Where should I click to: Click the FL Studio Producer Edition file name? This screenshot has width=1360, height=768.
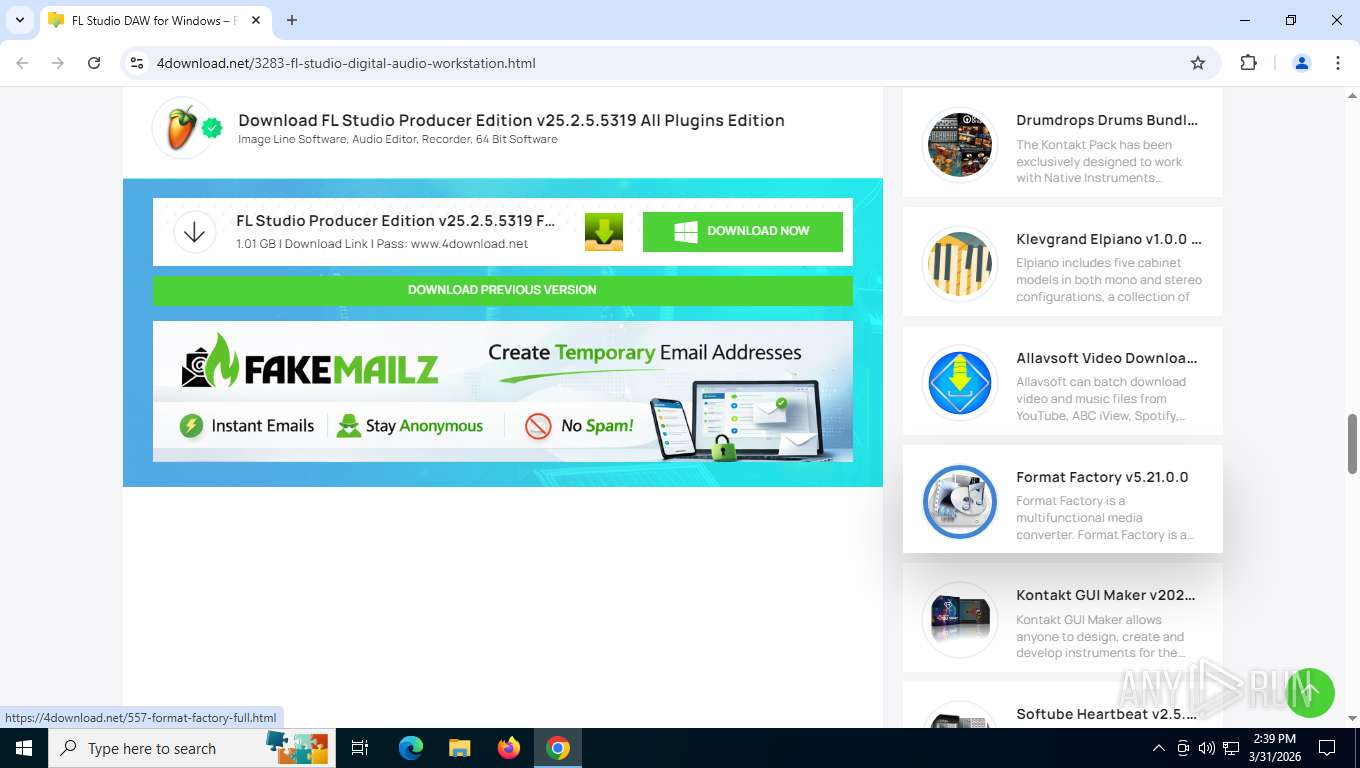pyautogui.click(x=395, y=221)
